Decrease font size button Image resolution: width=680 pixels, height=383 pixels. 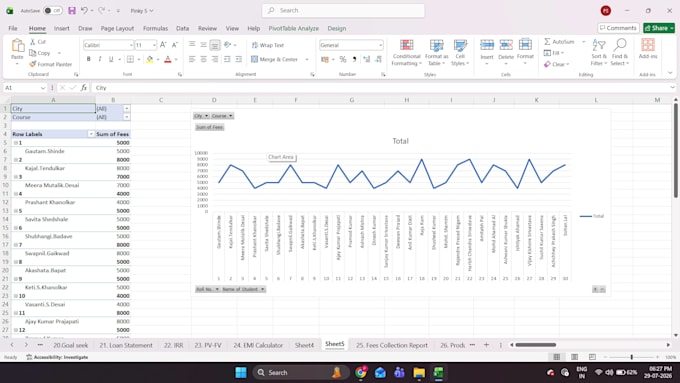tap(175, 45)
